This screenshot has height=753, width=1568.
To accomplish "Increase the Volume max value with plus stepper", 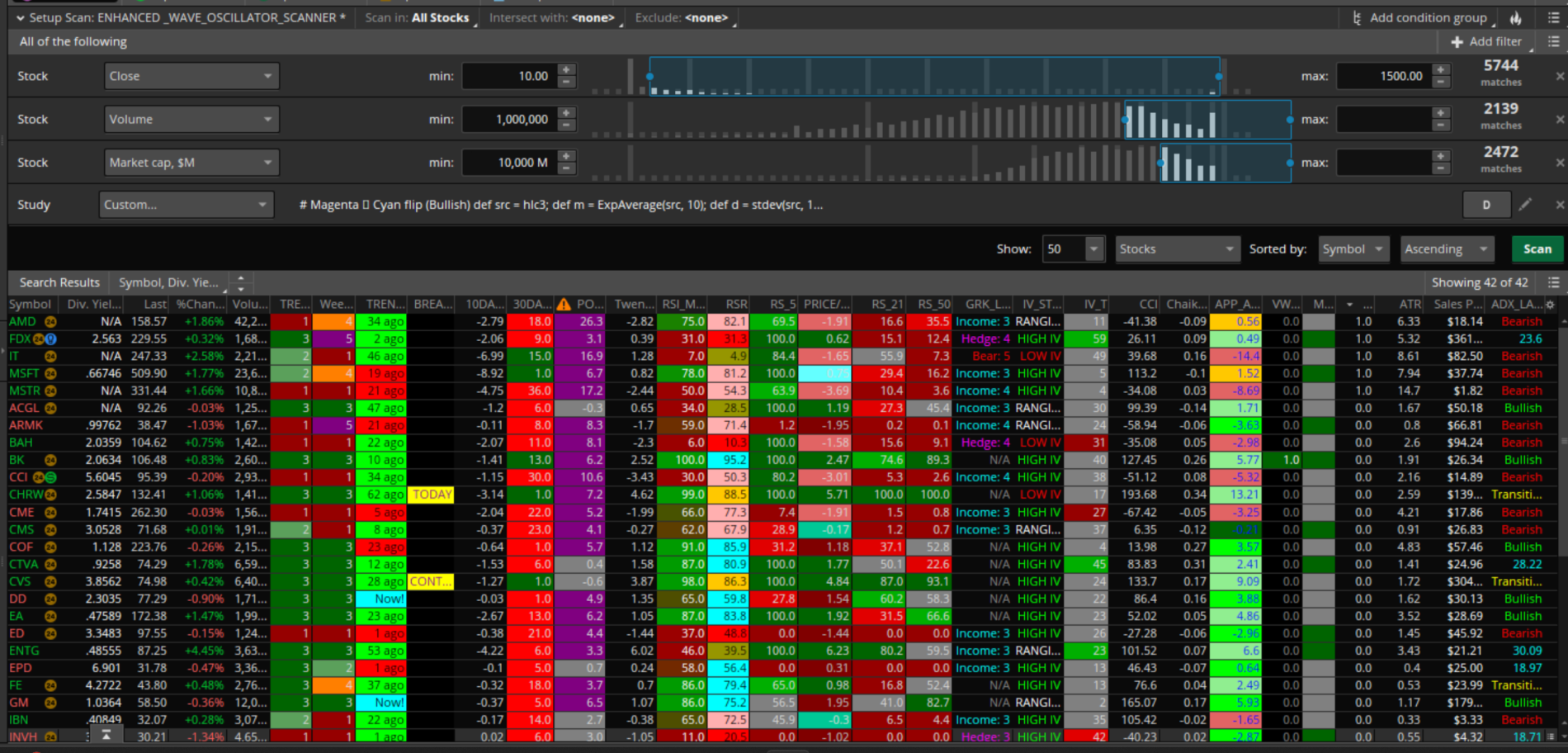I will click(1441, 113).
